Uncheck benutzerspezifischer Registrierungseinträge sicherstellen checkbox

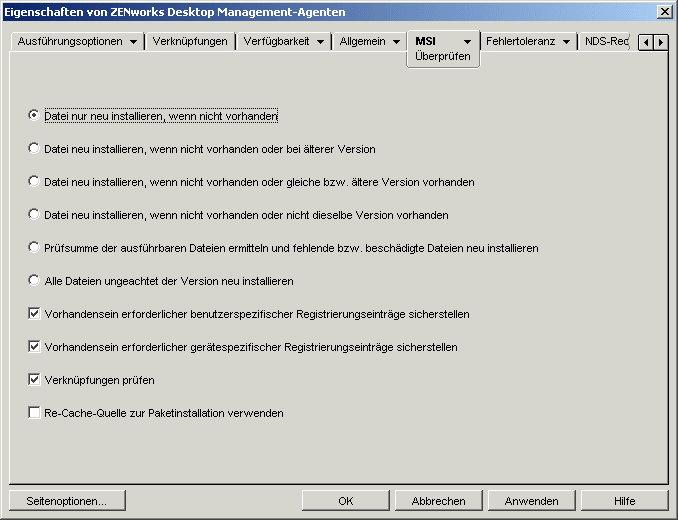point(34,313)
